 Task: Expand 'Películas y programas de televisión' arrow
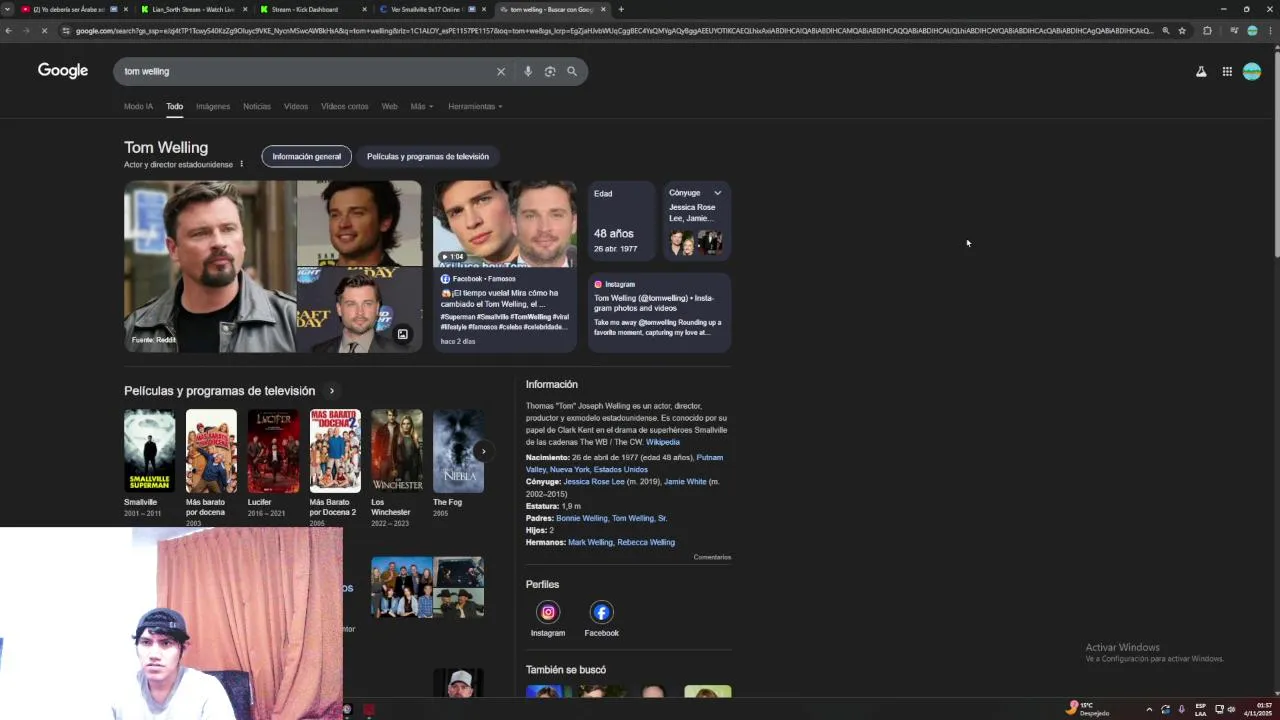332,391
